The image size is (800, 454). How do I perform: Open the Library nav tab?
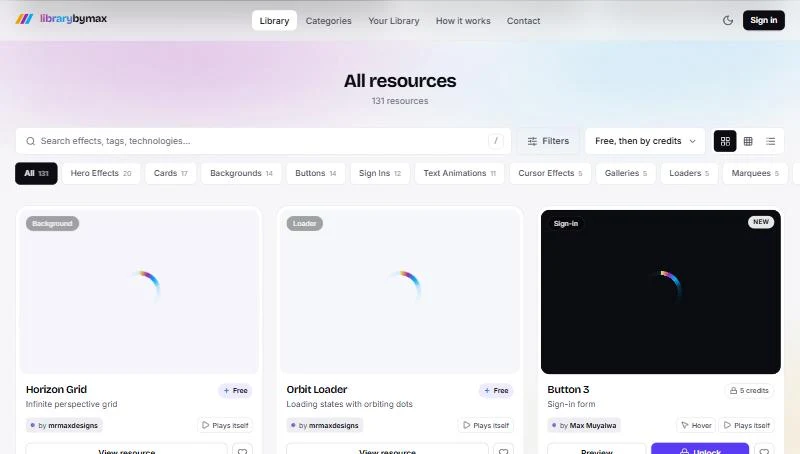pyautogui.click(x=274, y=20)
